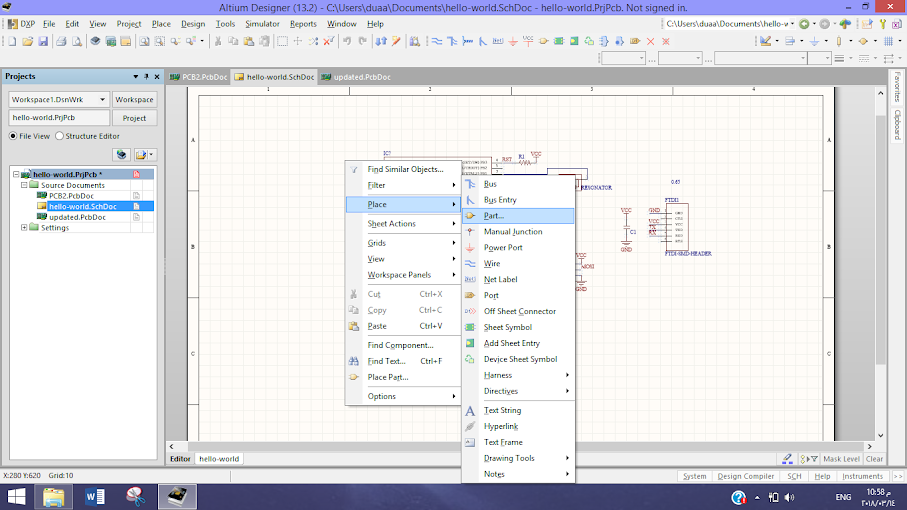Click the Clear button at bottom right
The height and width of the screenshot is (510, 907).
874,459
